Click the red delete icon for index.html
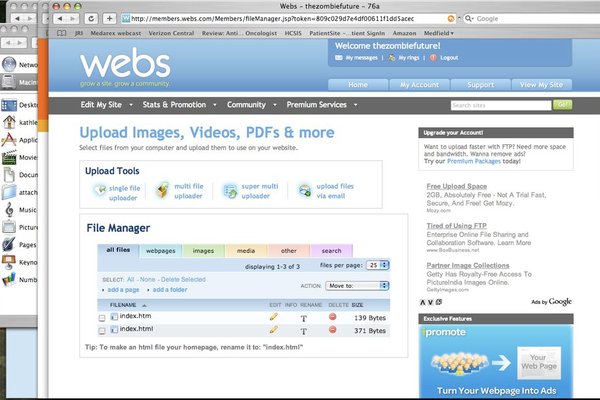Viewport: 600px width, 400px height. [x=332, y=330]
